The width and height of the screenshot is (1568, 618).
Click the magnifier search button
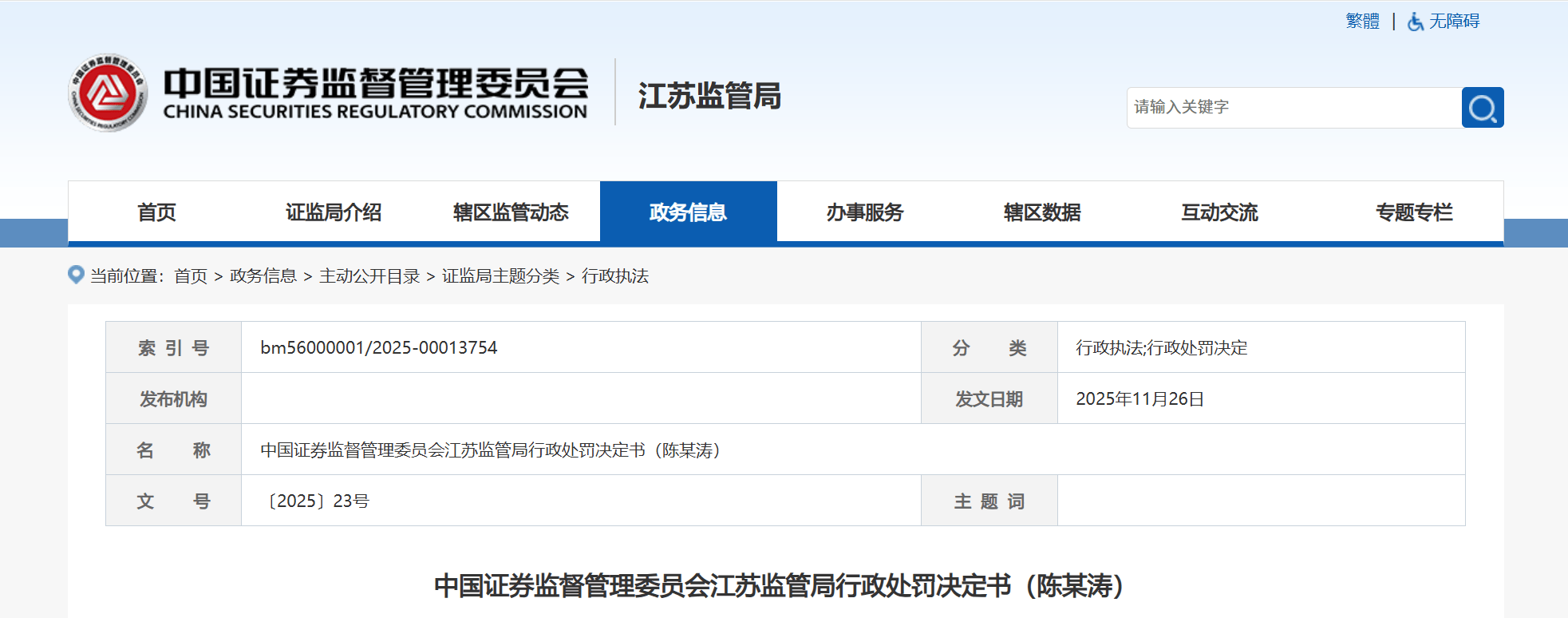pyautogui.click(x=1483, y=108)
